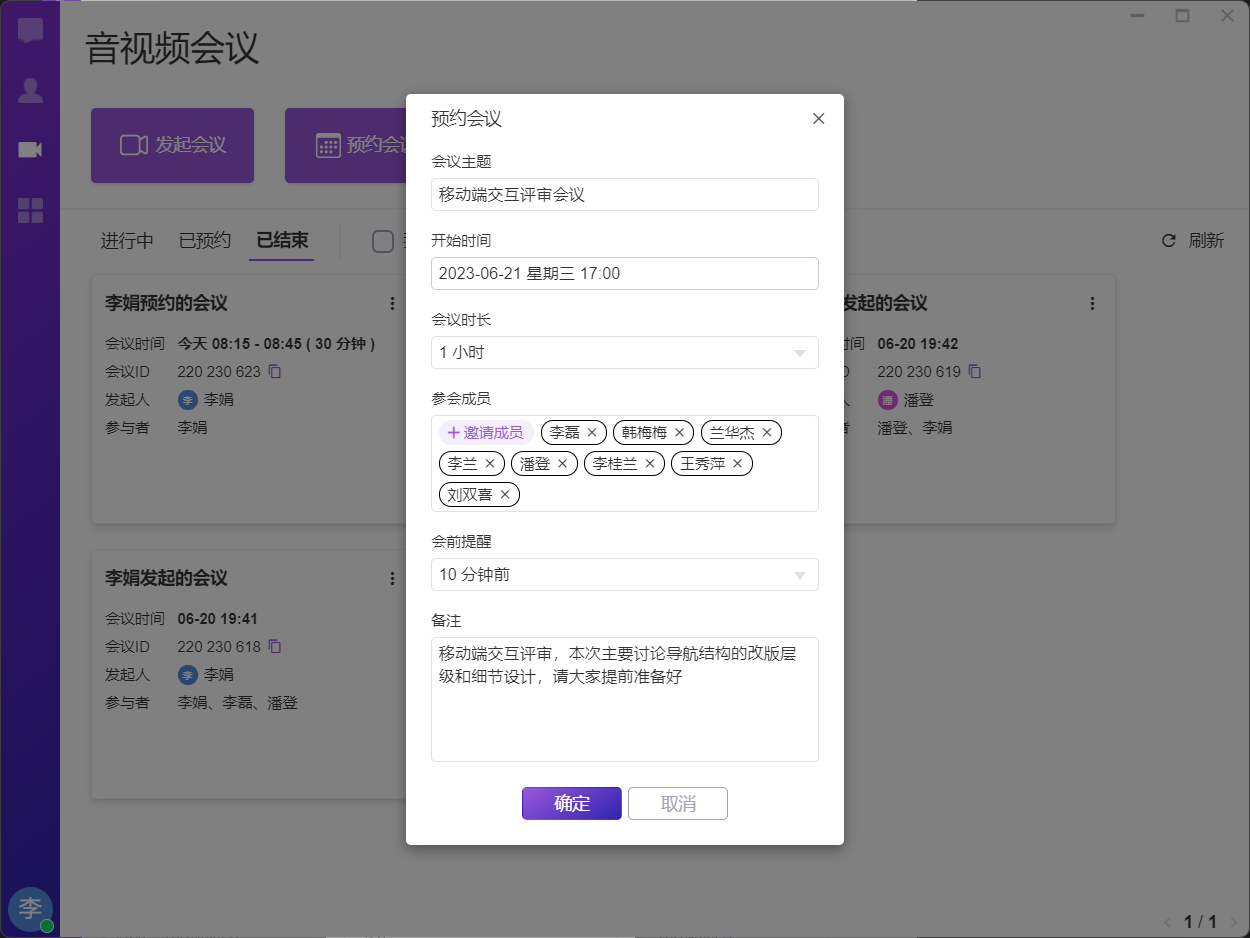Open the contacts sidebar icon
The width and height of the screenshot is (1250, 938).
(x=30, y=91)
